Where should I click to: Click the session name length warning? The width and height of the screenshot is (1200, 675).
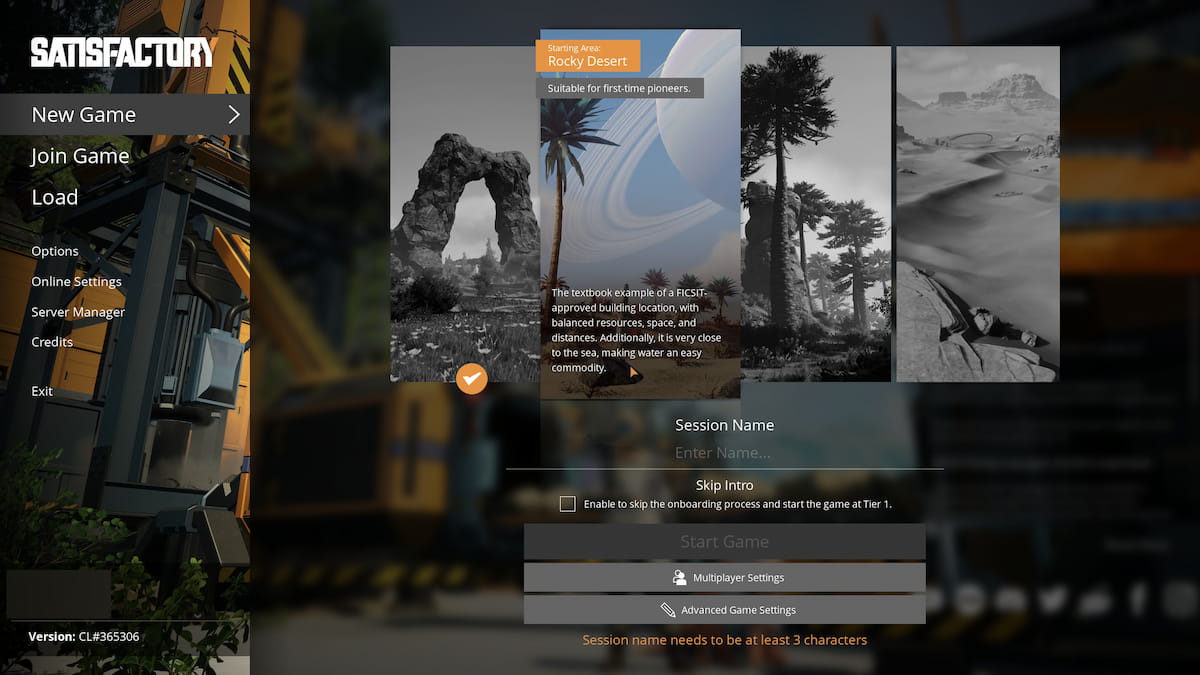(725, 640)
